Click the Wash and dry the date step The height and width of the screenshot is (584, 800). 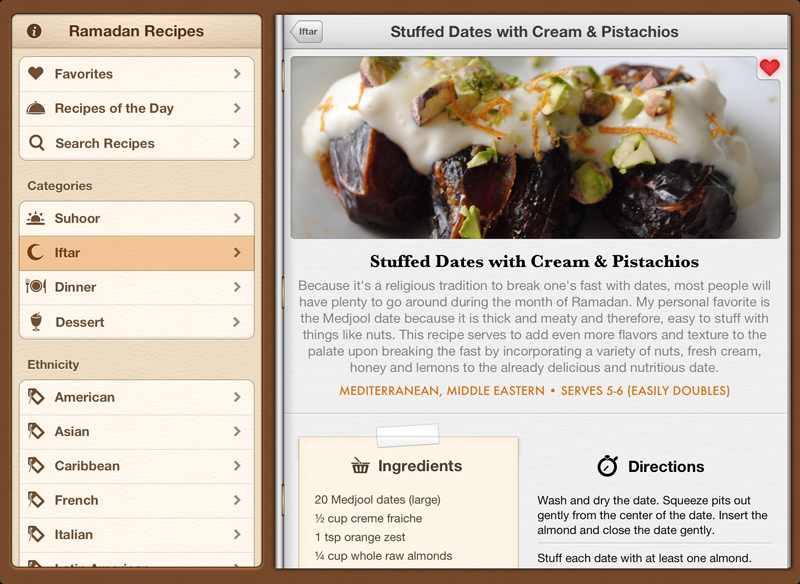(652, 515)
